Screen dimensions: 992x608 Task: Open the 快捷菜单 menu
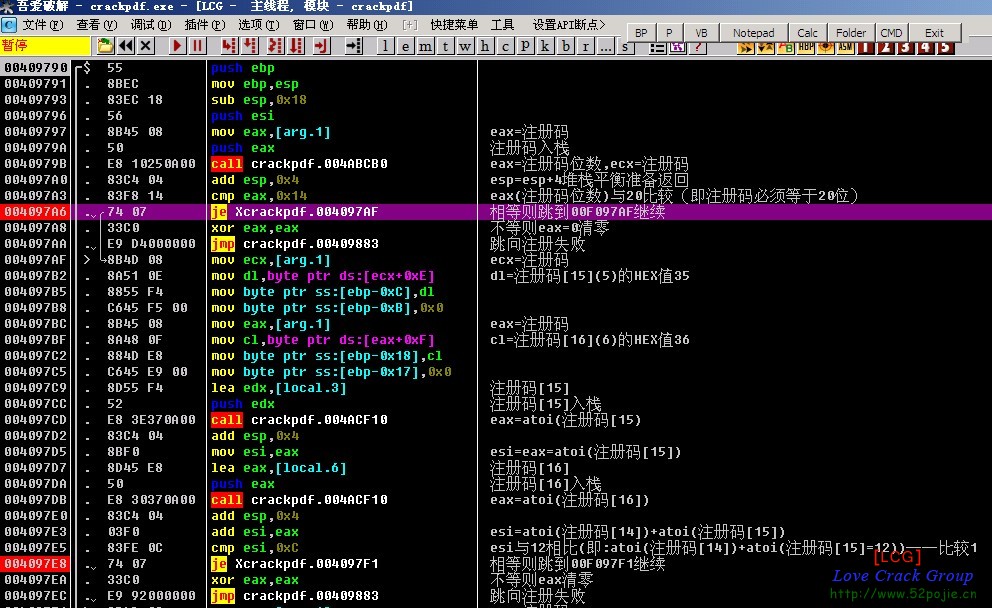tap(454, 25)
